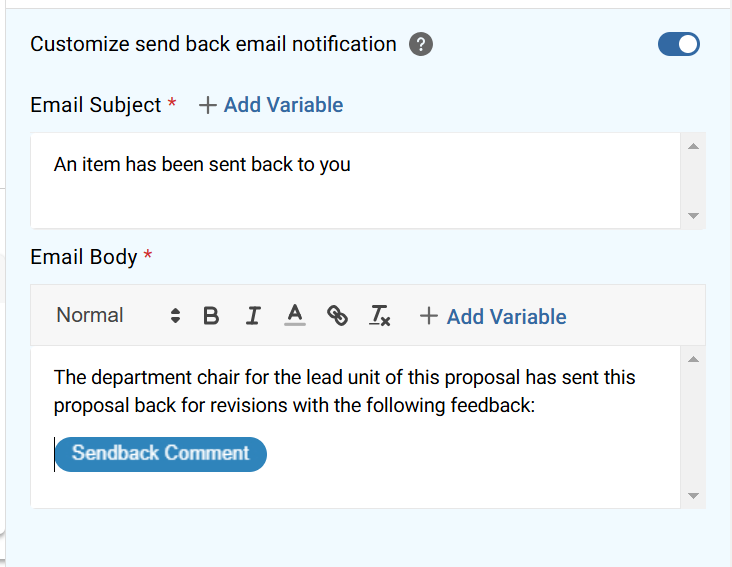This screenshot has height=567, width=732.
Task: Toggle bold formatting in email body
Action: (x=211, y=316)
